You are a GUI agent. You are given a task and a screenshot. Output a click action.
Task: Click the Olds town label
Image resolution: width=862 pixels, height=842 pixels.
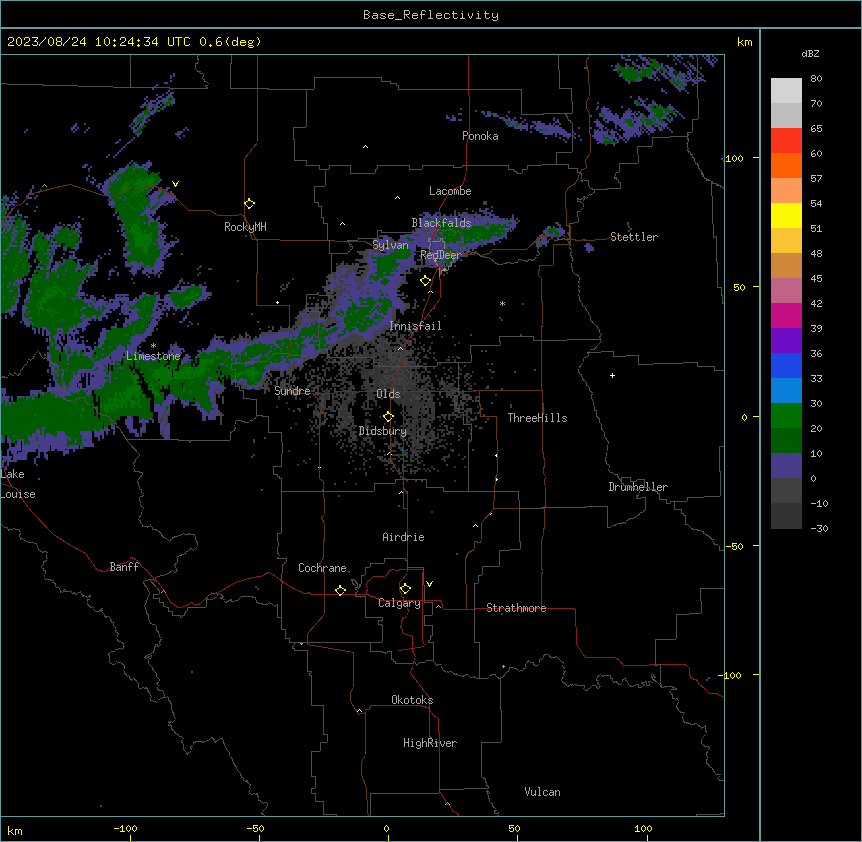(388, 394)
